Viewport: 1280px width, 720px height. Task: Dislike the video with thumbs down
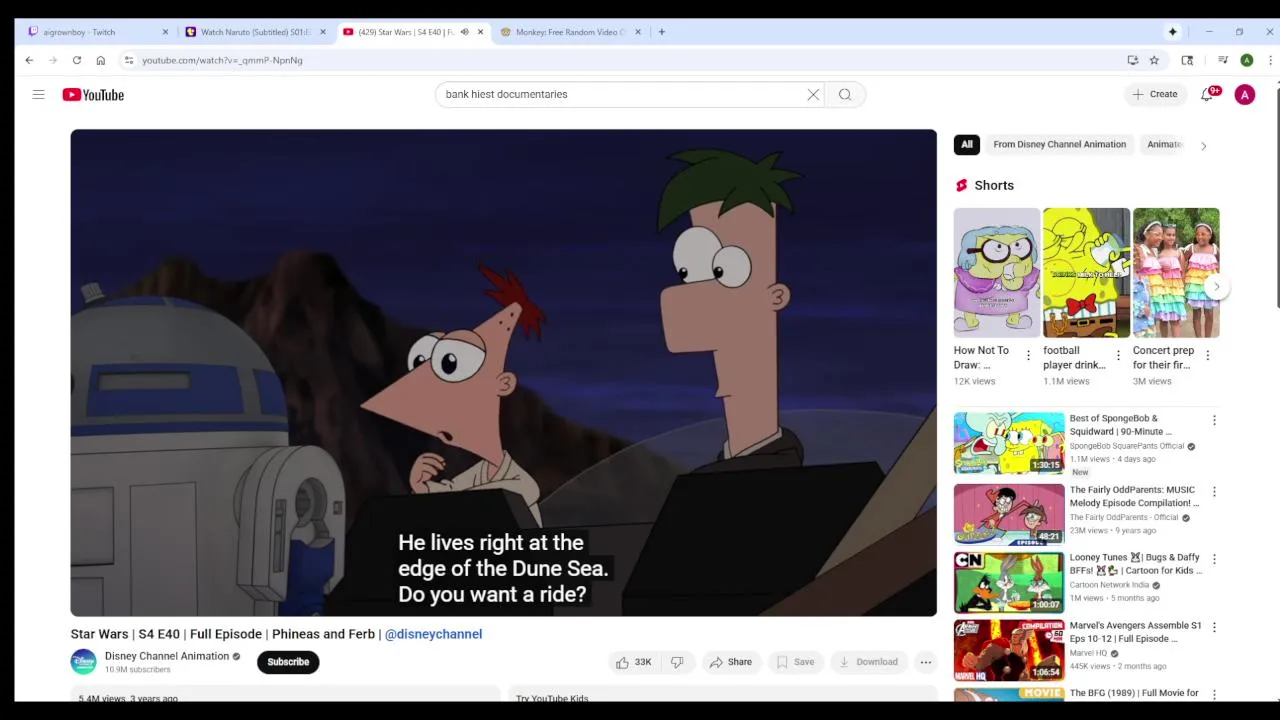[677, 662]
